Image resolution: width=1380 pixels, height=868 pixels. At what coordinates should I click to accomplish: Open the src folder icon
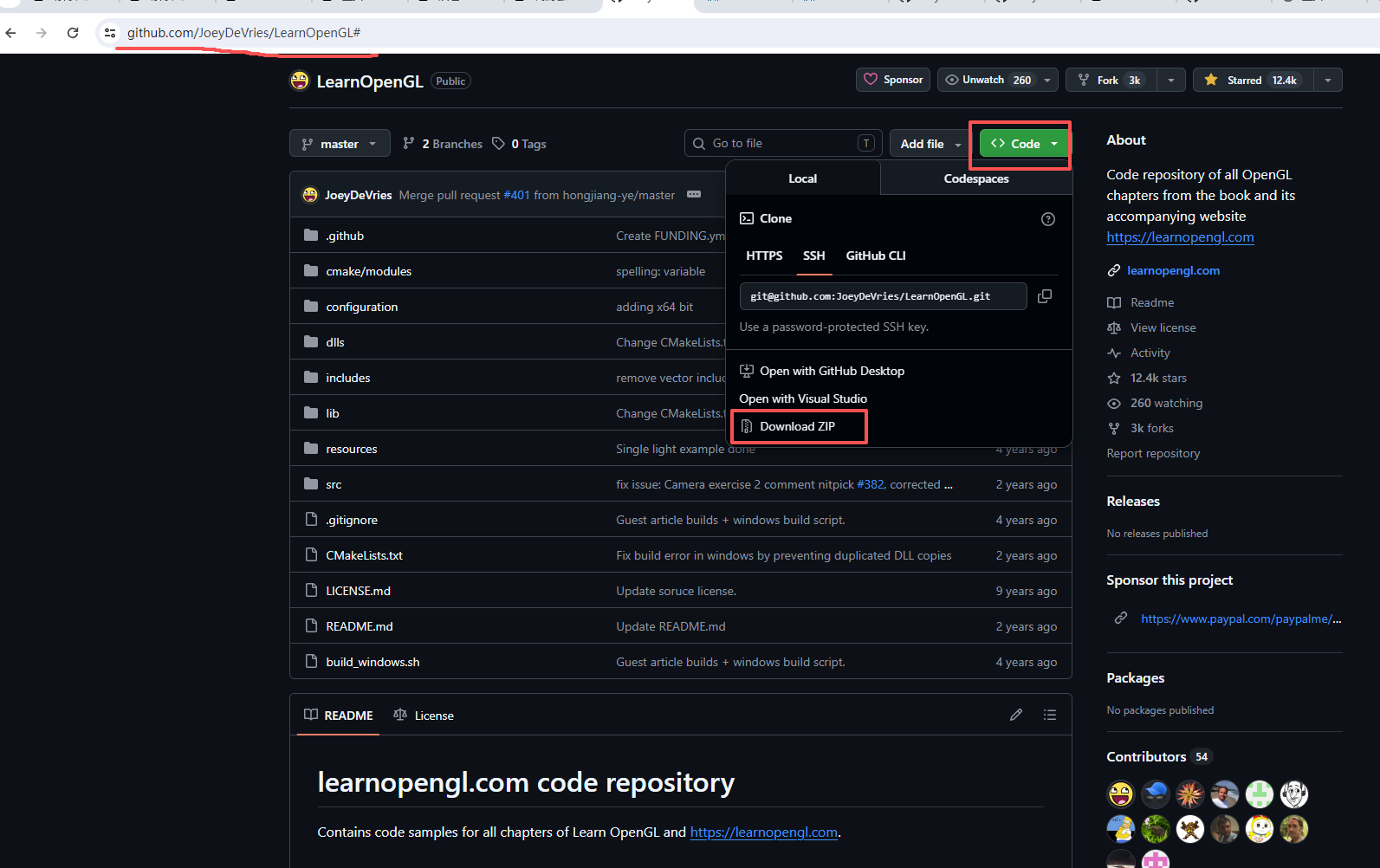tap(311, 484)
